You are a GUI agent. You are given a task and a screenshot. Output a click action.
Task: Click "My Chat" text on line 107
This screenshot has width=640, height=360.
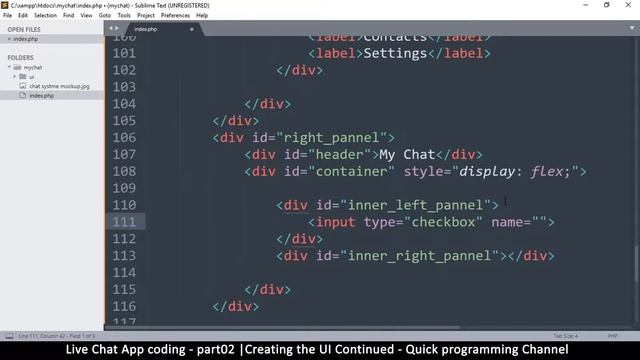(x=407, y=155)
